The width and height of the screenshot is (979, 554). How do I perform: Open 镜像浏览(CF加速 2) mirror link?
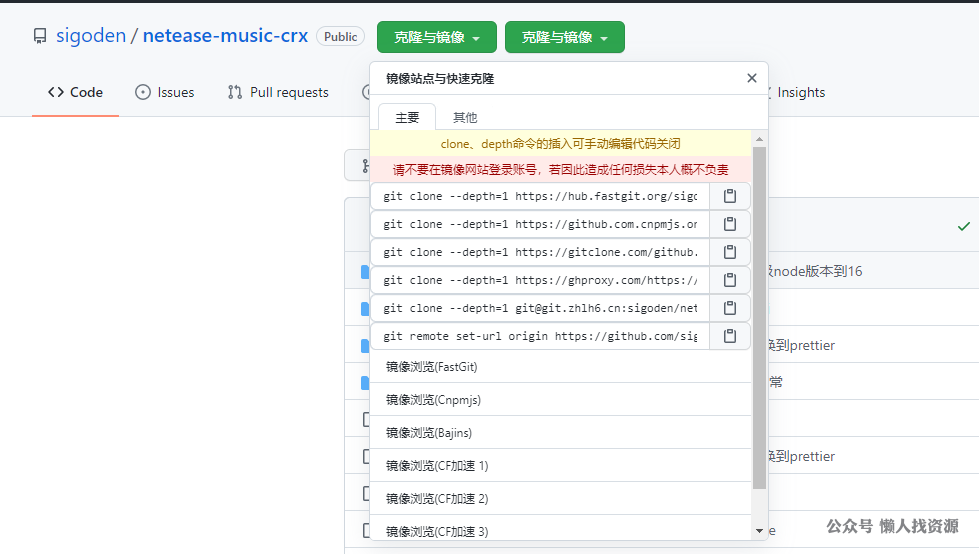(x=561, y=498)
